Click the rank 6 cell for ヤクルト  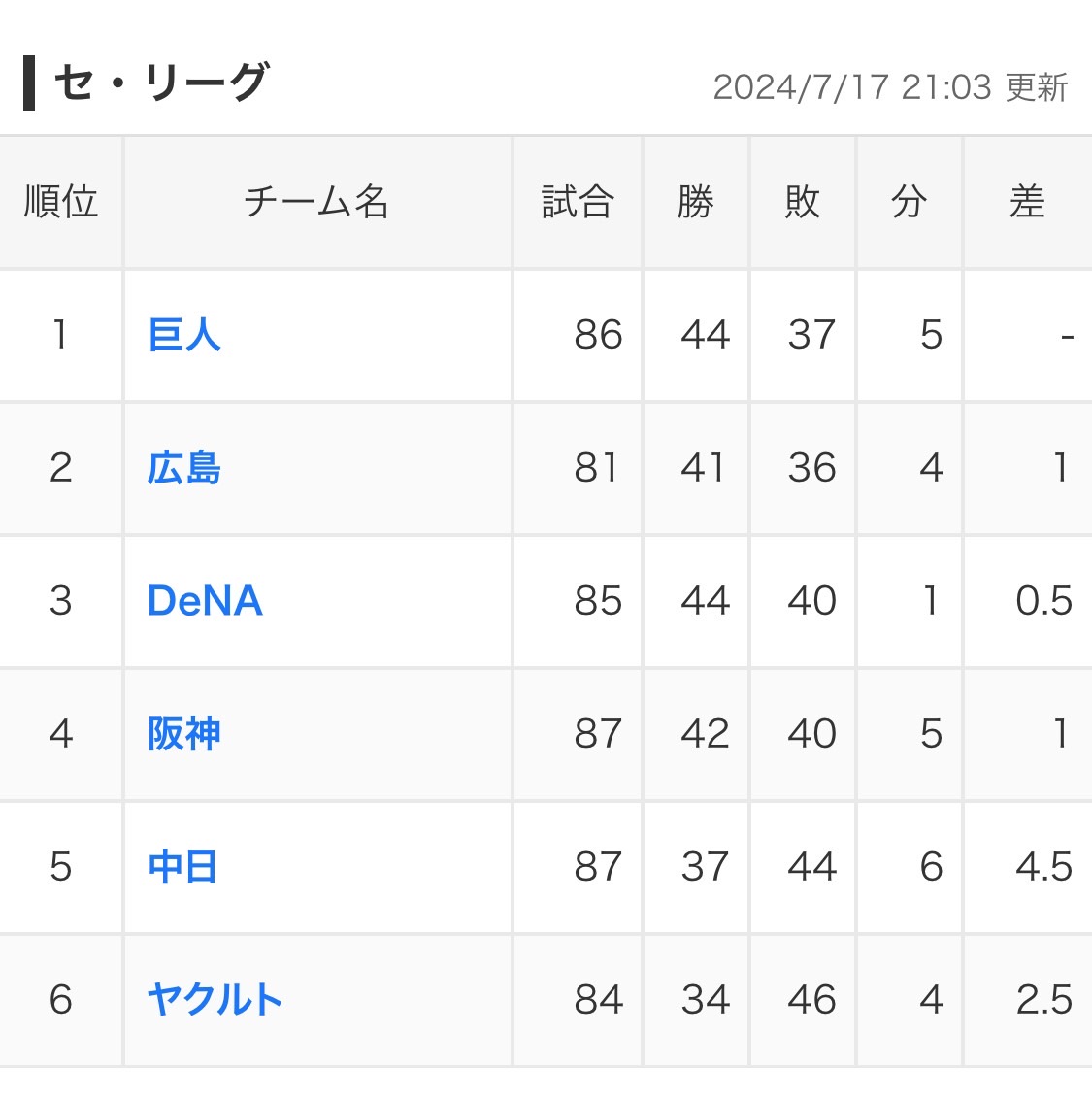61,1000
